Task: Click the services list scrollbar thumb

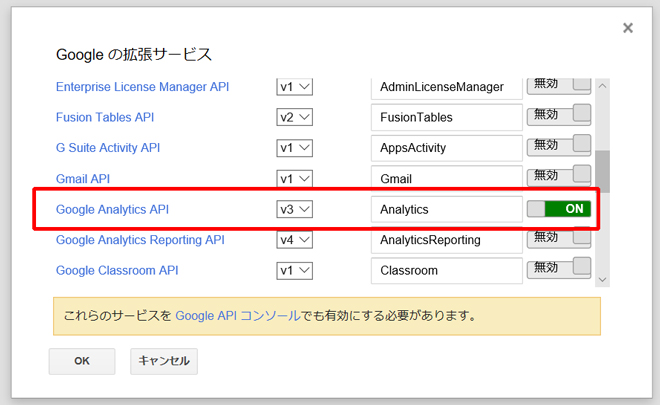Action: pos(602,171)
